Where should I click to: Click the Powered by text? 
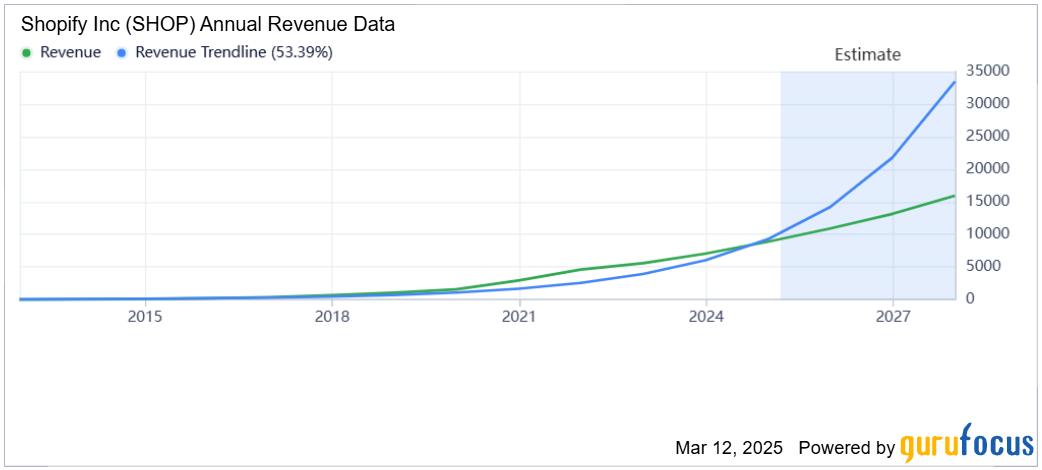click(x=847, y=447)
